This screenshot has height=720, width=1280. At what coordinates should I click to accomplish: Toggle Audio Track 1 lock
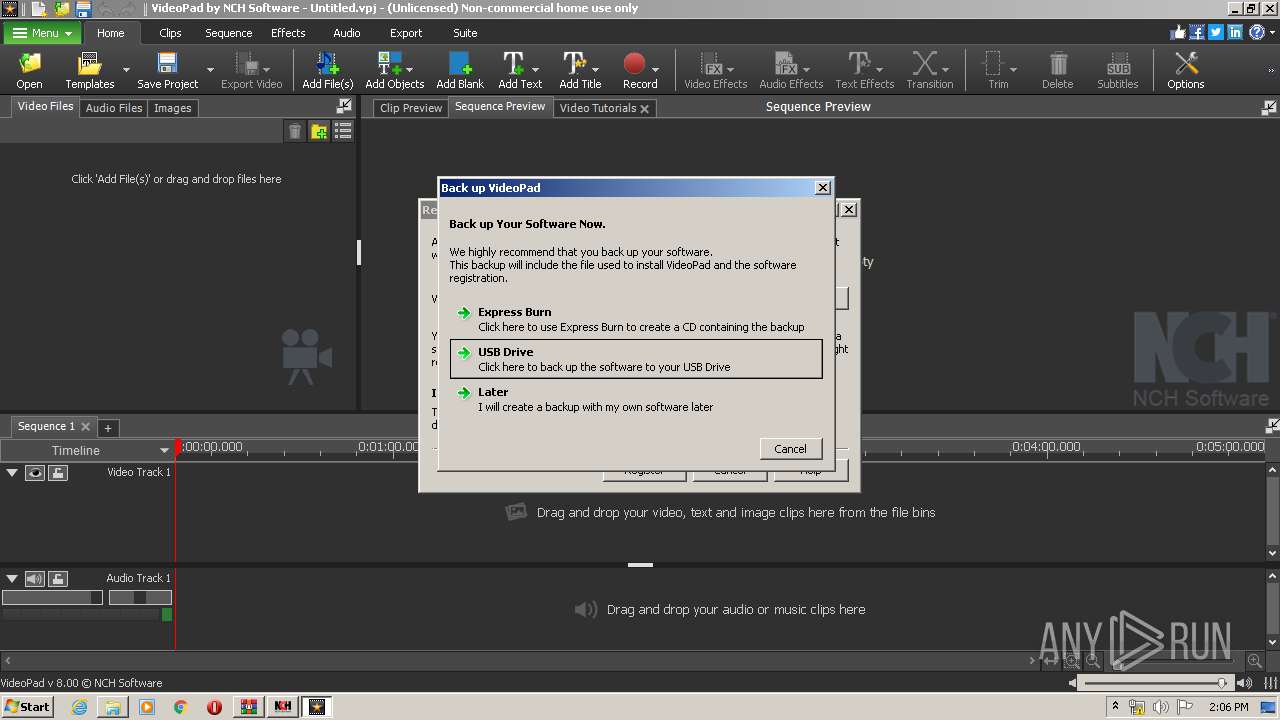pyautogui.click(x=58, y=579)
